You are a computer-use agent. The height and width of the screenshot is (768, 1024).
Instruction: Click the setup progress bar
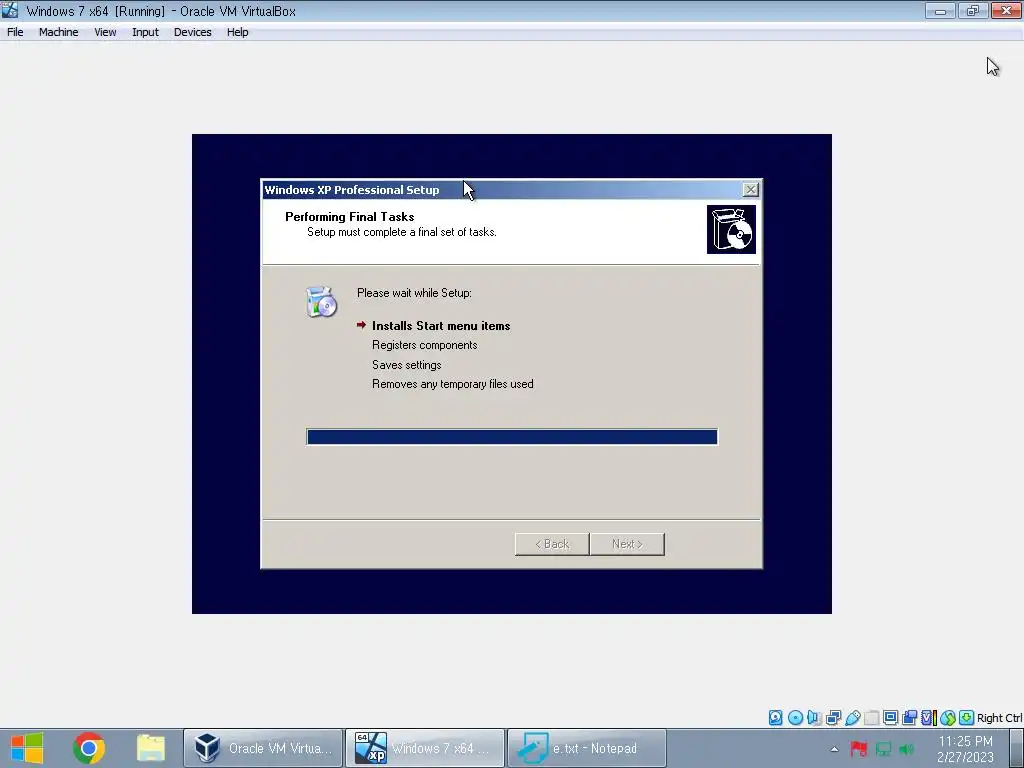pos(512,436)
